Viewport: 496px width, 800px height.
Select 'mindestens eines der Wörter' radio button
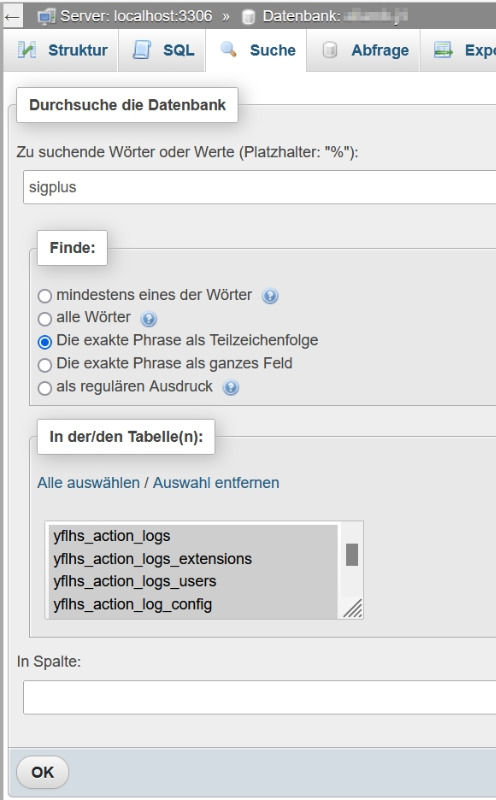[x=45, y=295]
